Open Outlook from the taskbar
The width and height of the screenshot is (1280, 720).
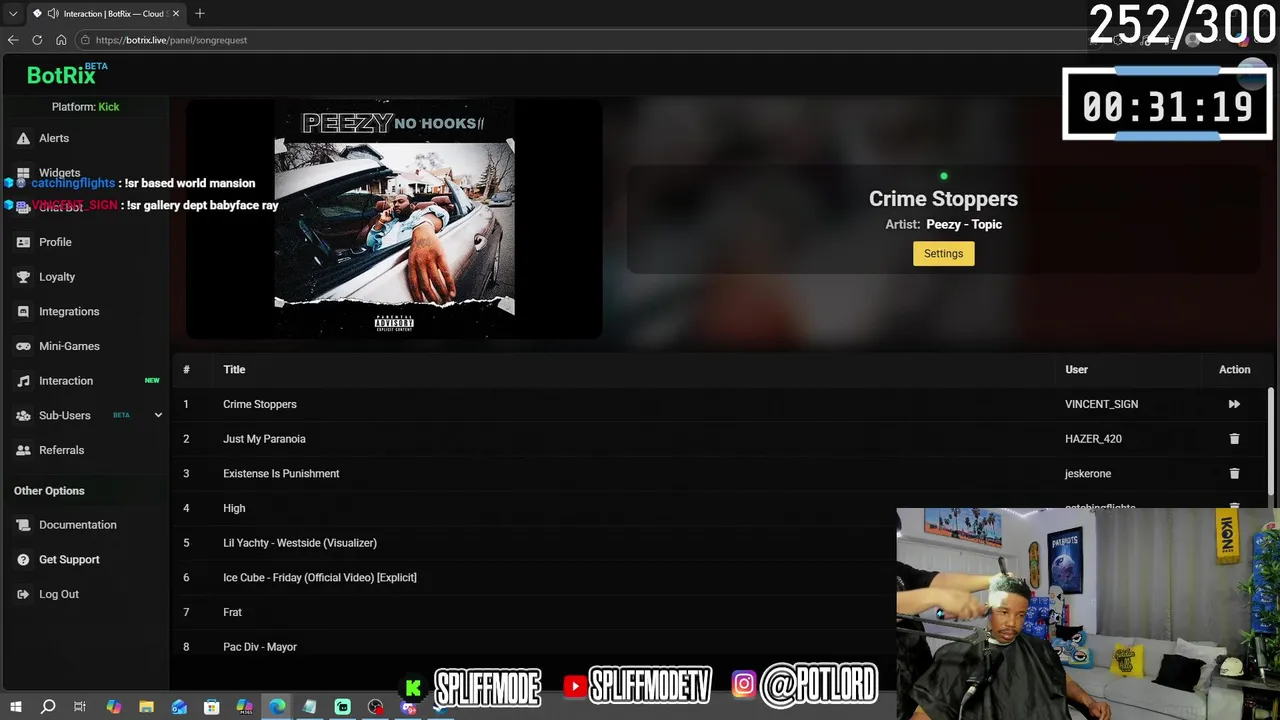click(179, 707)
